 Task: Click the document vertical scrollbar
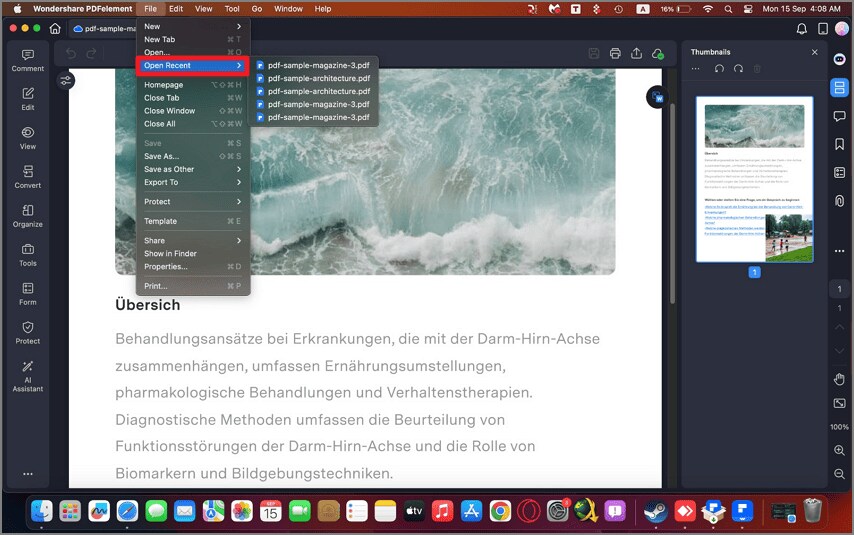click(673, 203)
